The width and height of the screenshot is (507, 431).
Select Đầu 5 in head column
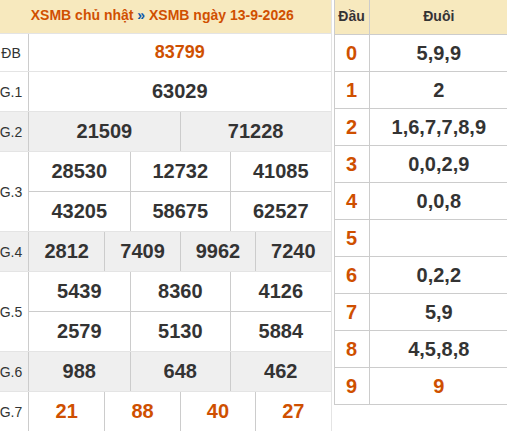[351, 238]
